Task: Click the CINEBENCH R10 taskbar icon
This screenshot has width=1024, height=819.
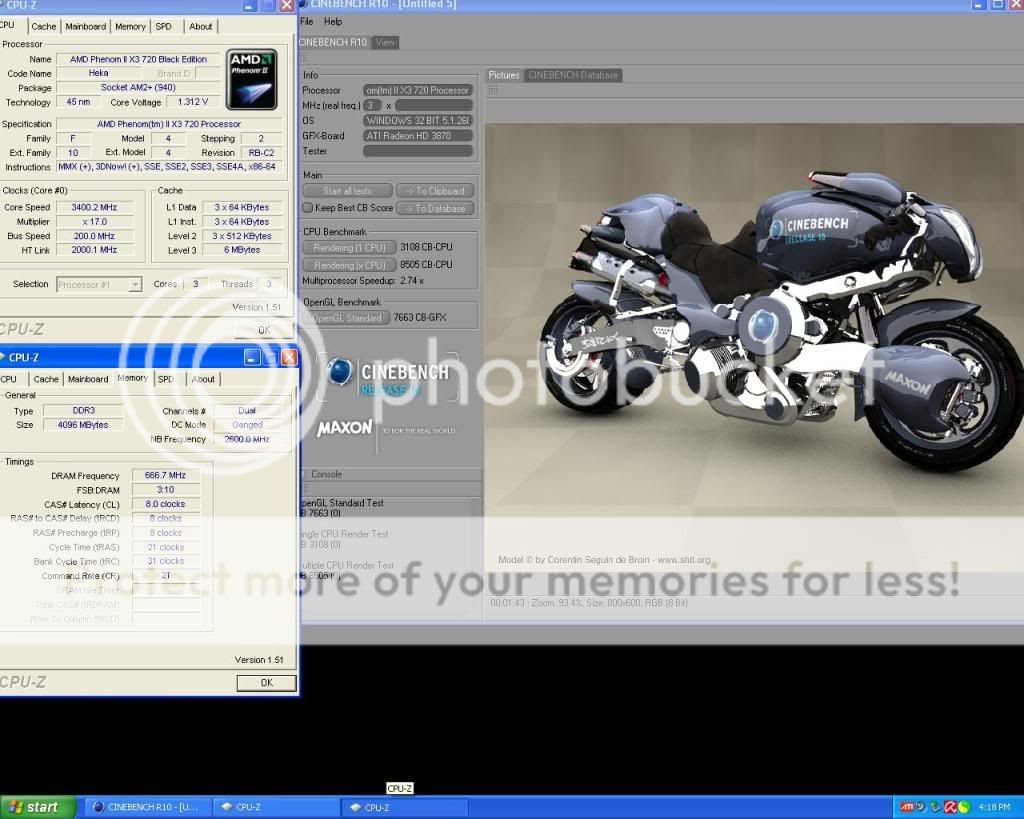Action: point(99,807)
